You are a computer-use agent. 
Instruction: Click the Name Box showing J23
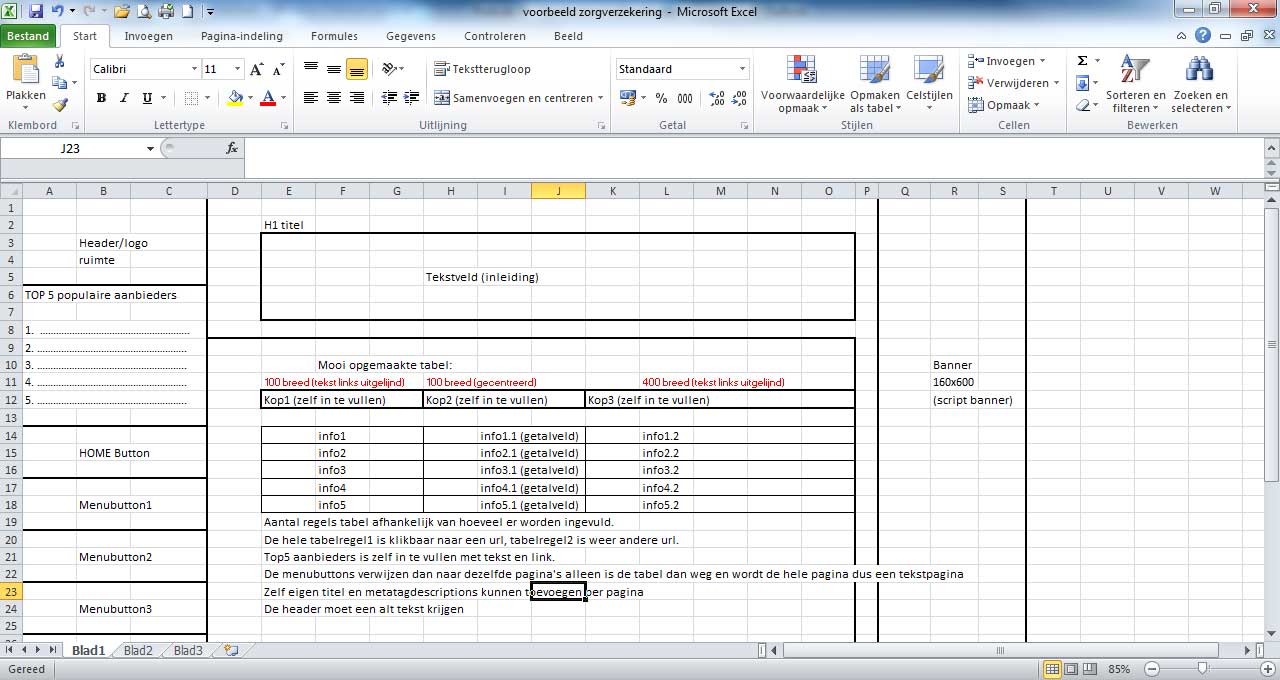coord(71,148)
